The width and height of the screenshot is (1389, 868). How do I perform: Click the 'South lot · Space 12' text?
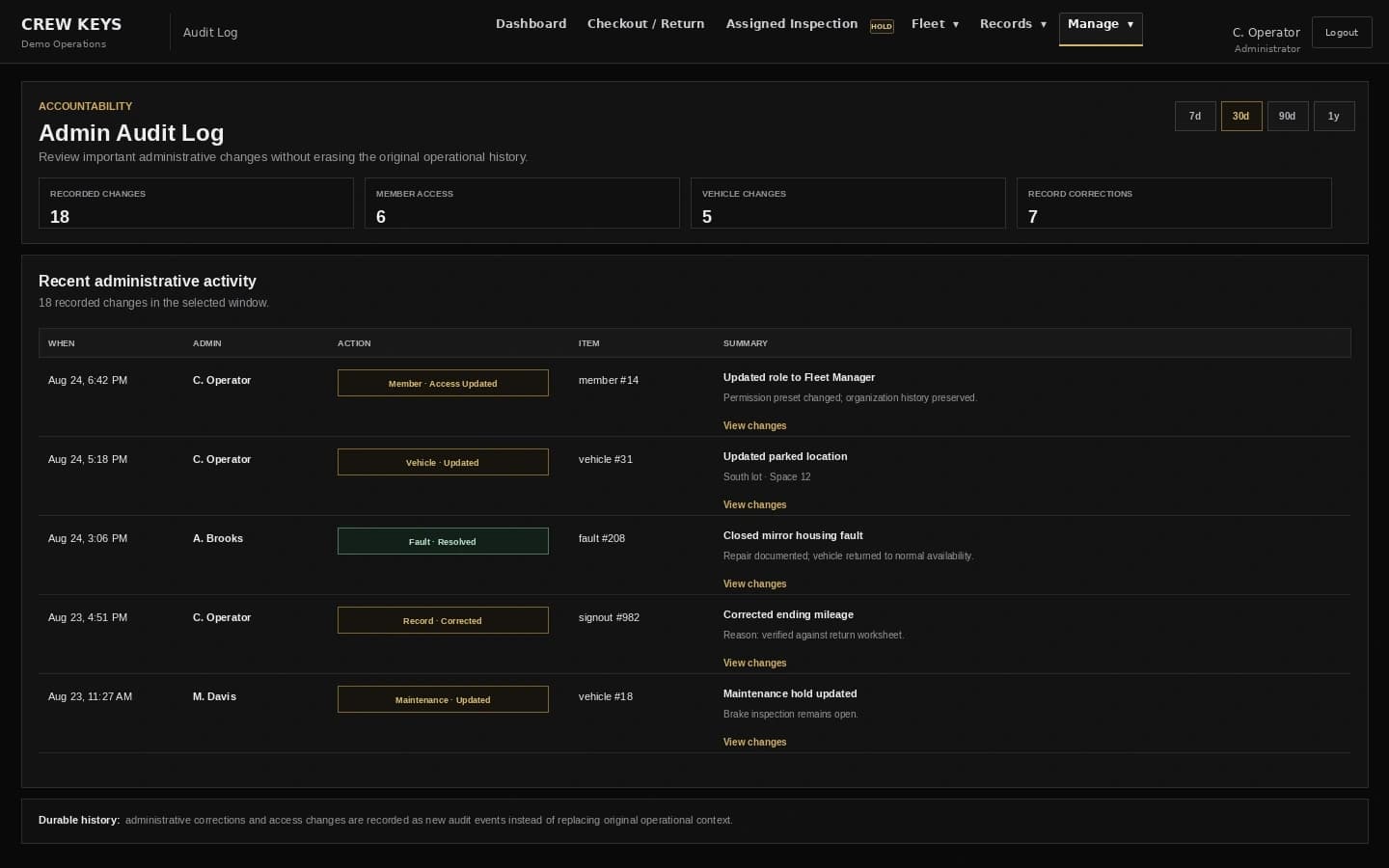[767, 476]
